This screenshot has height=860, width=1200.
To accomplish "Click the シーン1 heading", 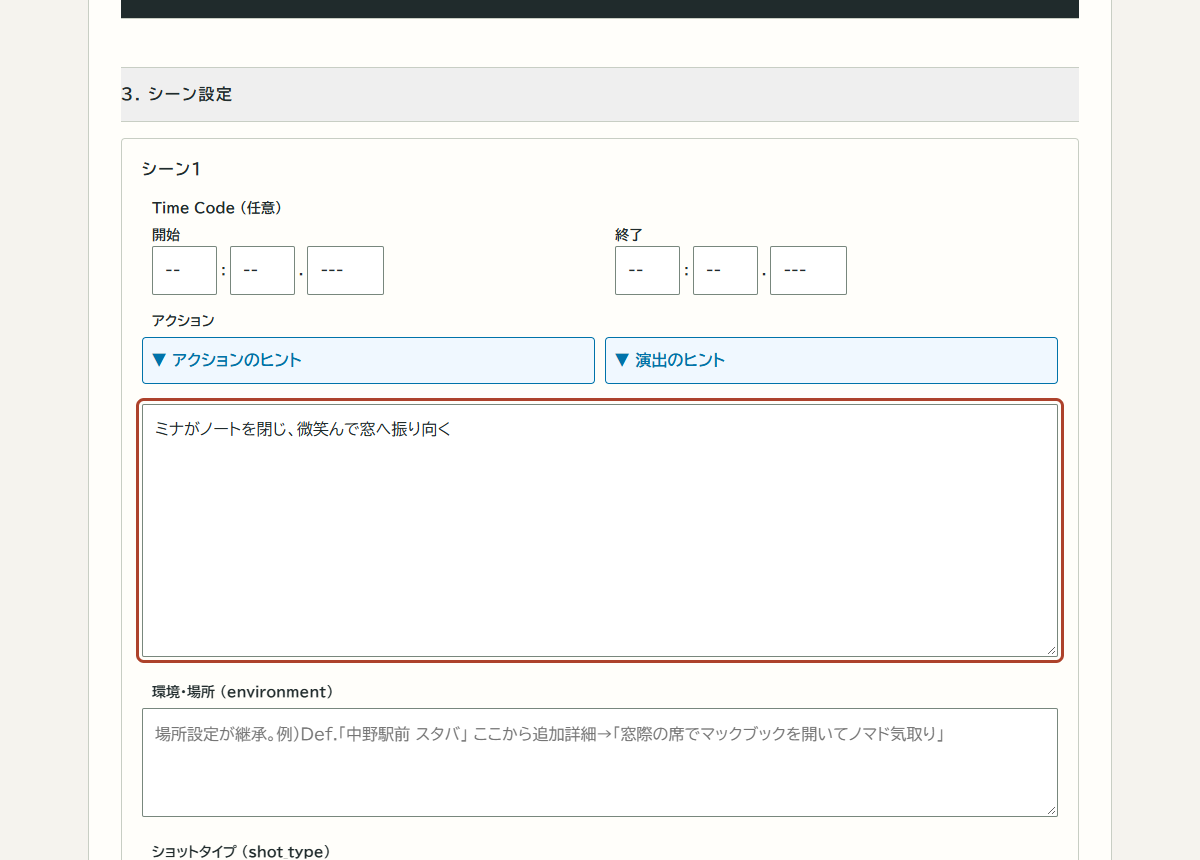I will [171, 169].
